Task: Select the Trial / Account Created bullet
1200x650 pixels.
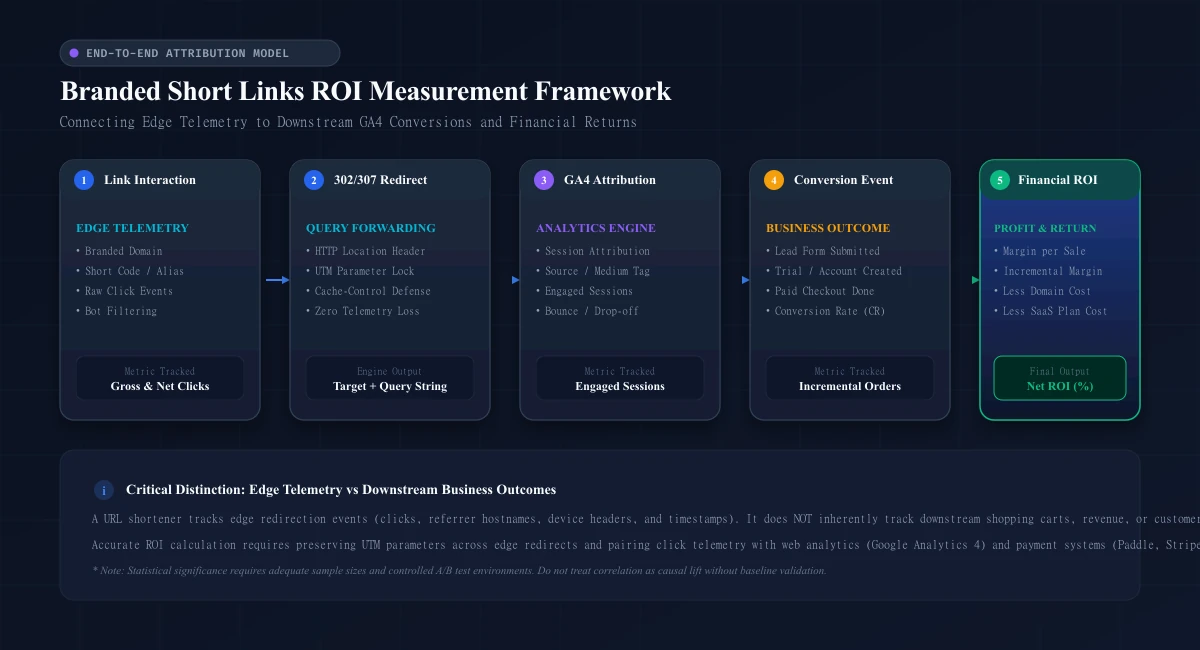Action: [834, 271]
